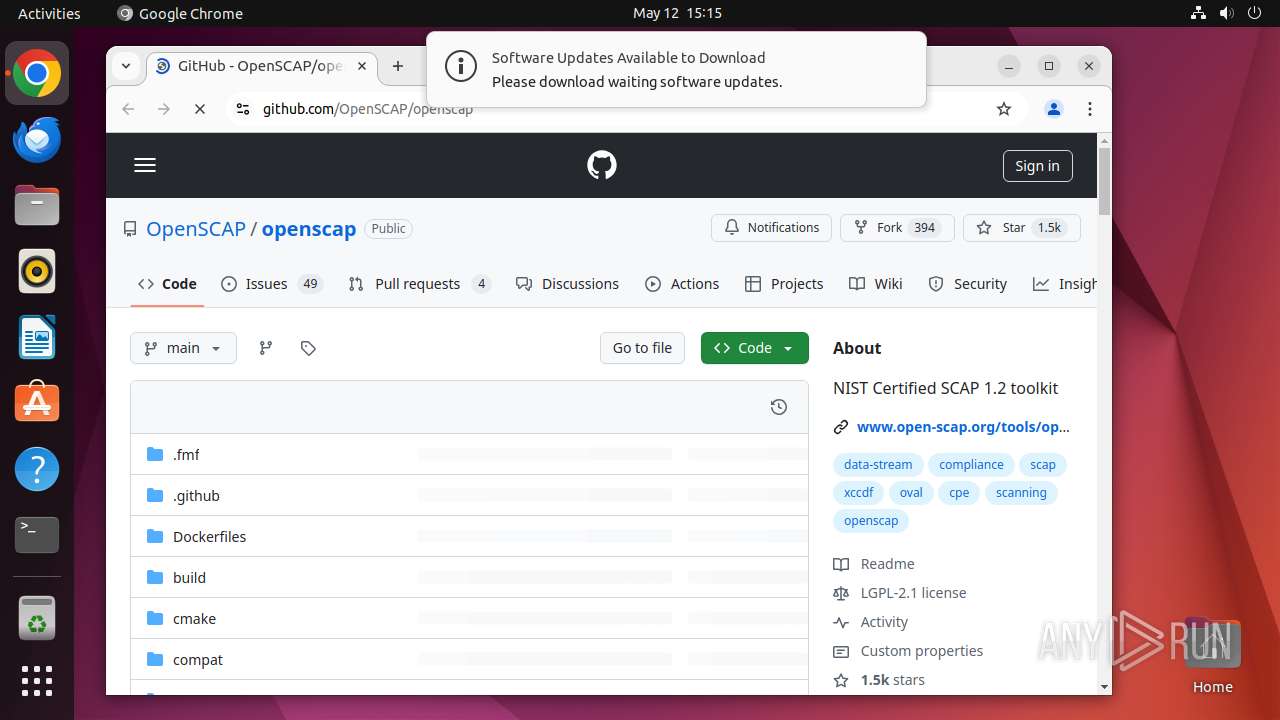Viewport: 1280px width, 720px height.
Task: Open Rhythmbox from the dock
Action: click(37, 271)
